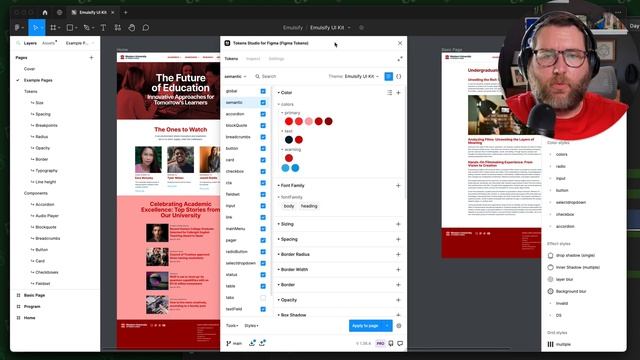This screenshot has height=360, width=640.
Task: Collapse the Font Family section
Action: 291,185
